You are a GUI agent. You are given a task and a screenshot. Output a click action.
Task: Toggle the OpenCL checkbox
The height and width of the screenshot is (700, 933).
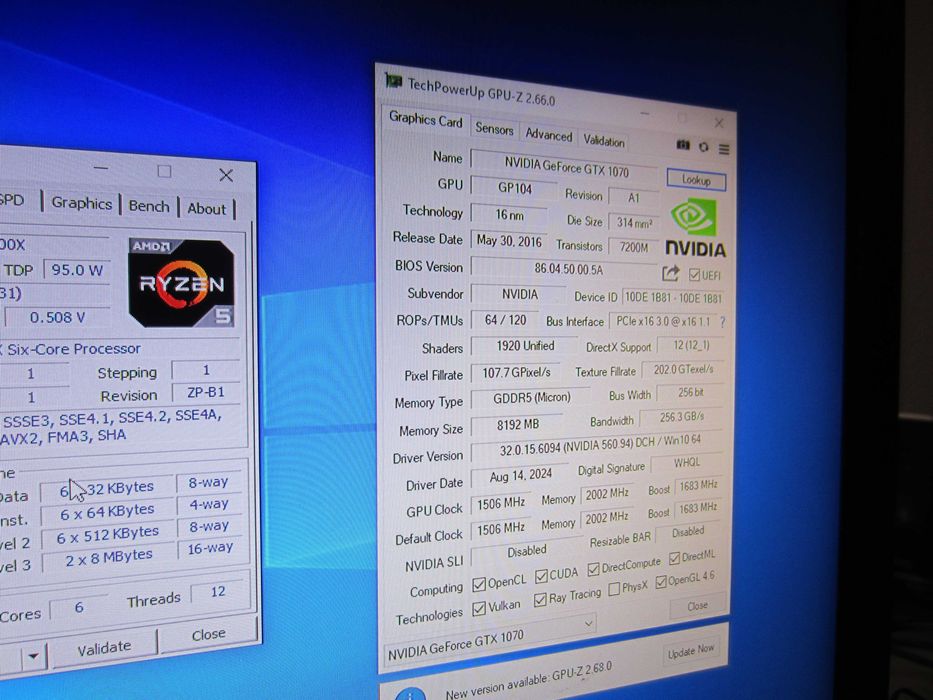[478, 585]
